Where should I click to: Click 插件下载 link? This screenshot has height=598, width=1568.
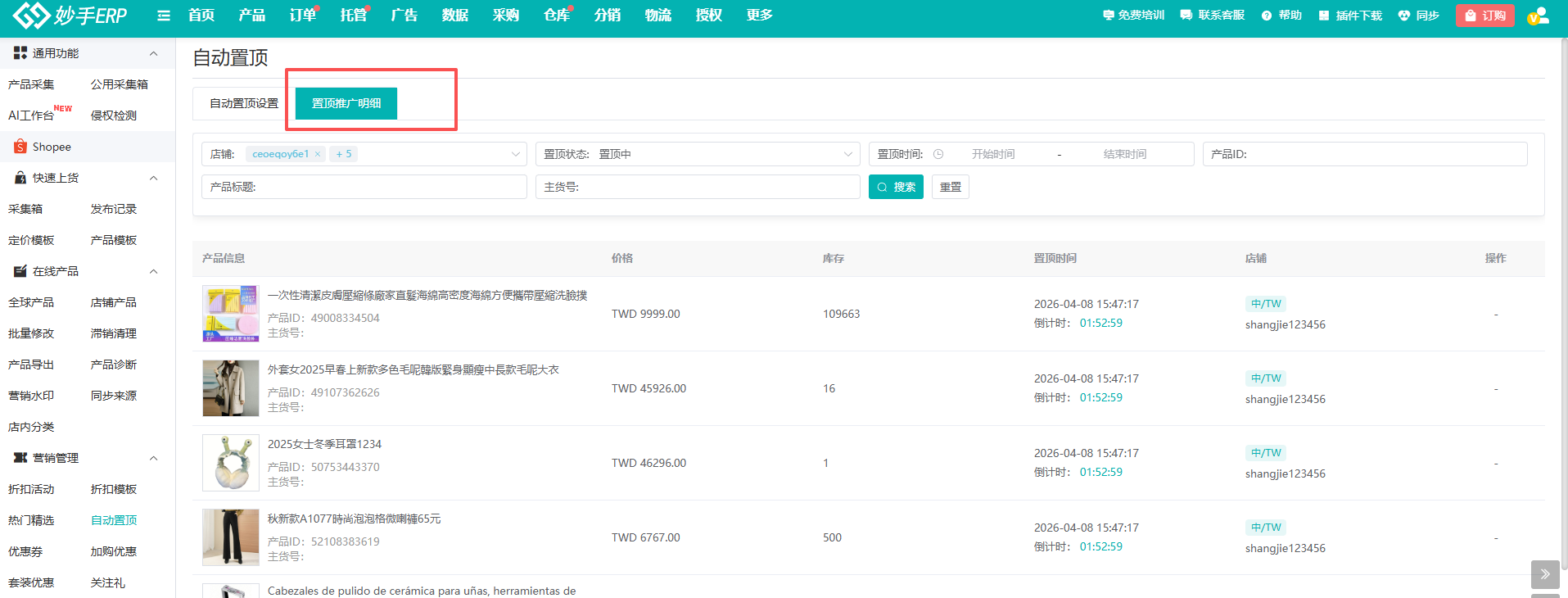1350,16
